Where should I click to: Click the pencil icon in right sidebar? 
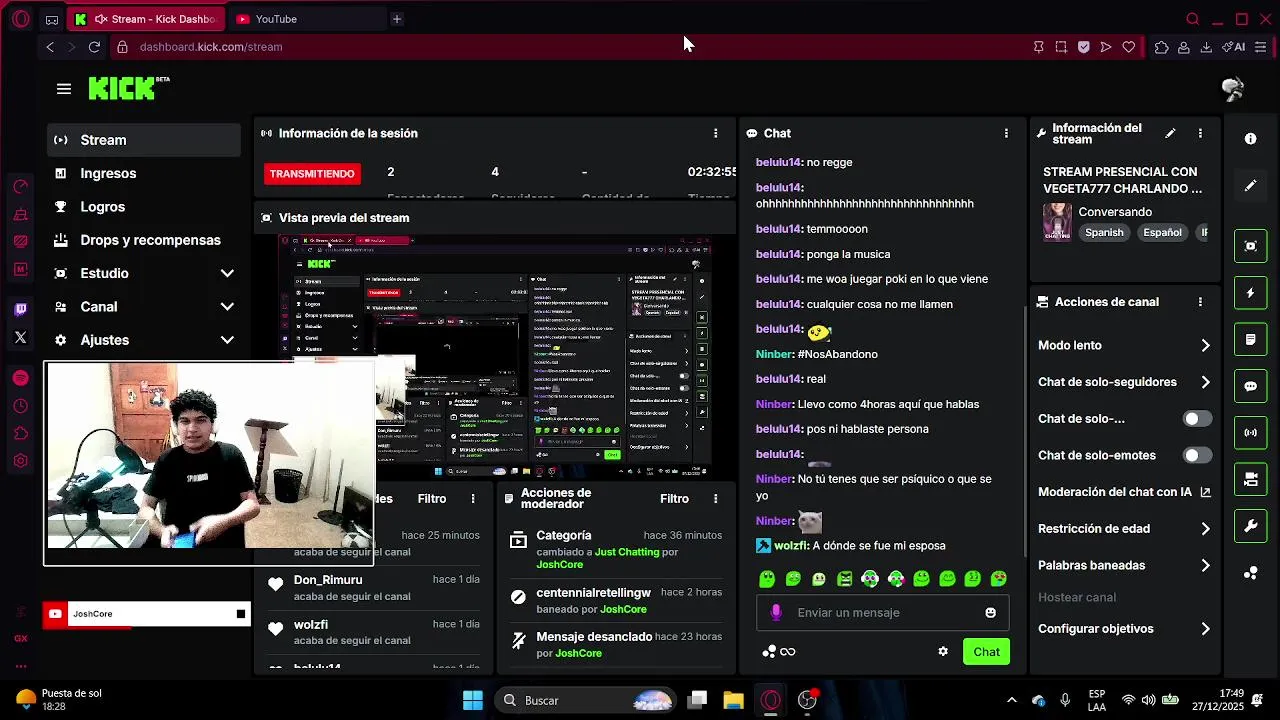[1250, 186]
